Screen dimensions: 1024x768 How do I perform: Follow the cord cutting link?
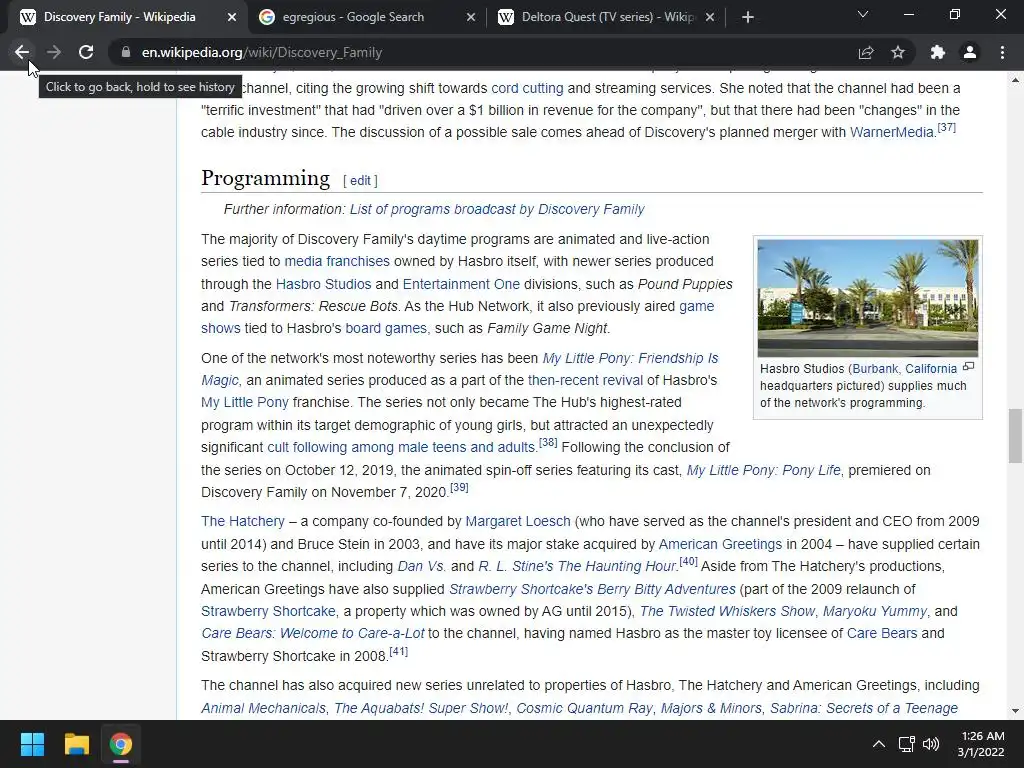coord(527,88)
